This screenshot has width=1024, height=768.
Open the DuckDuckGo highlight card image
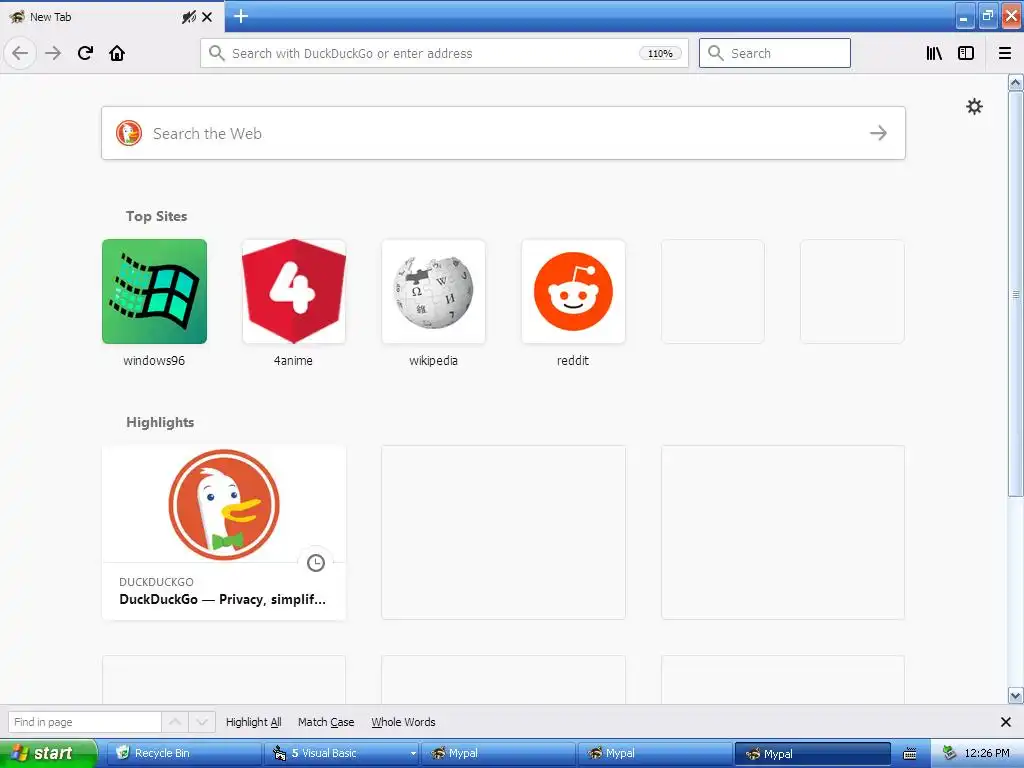[x=224, y=504]
